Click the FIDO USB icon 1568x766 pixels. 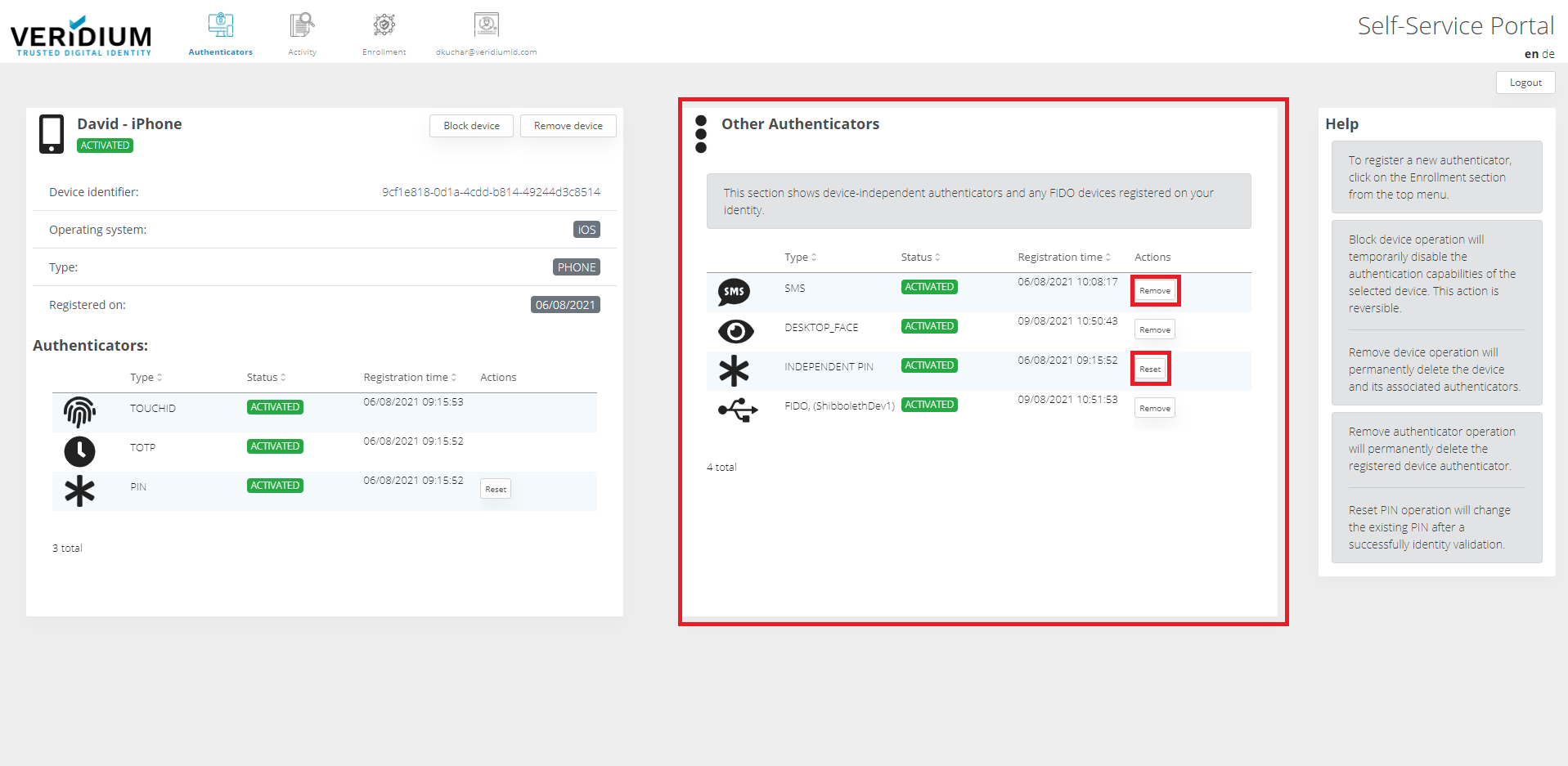coord(737,410)
